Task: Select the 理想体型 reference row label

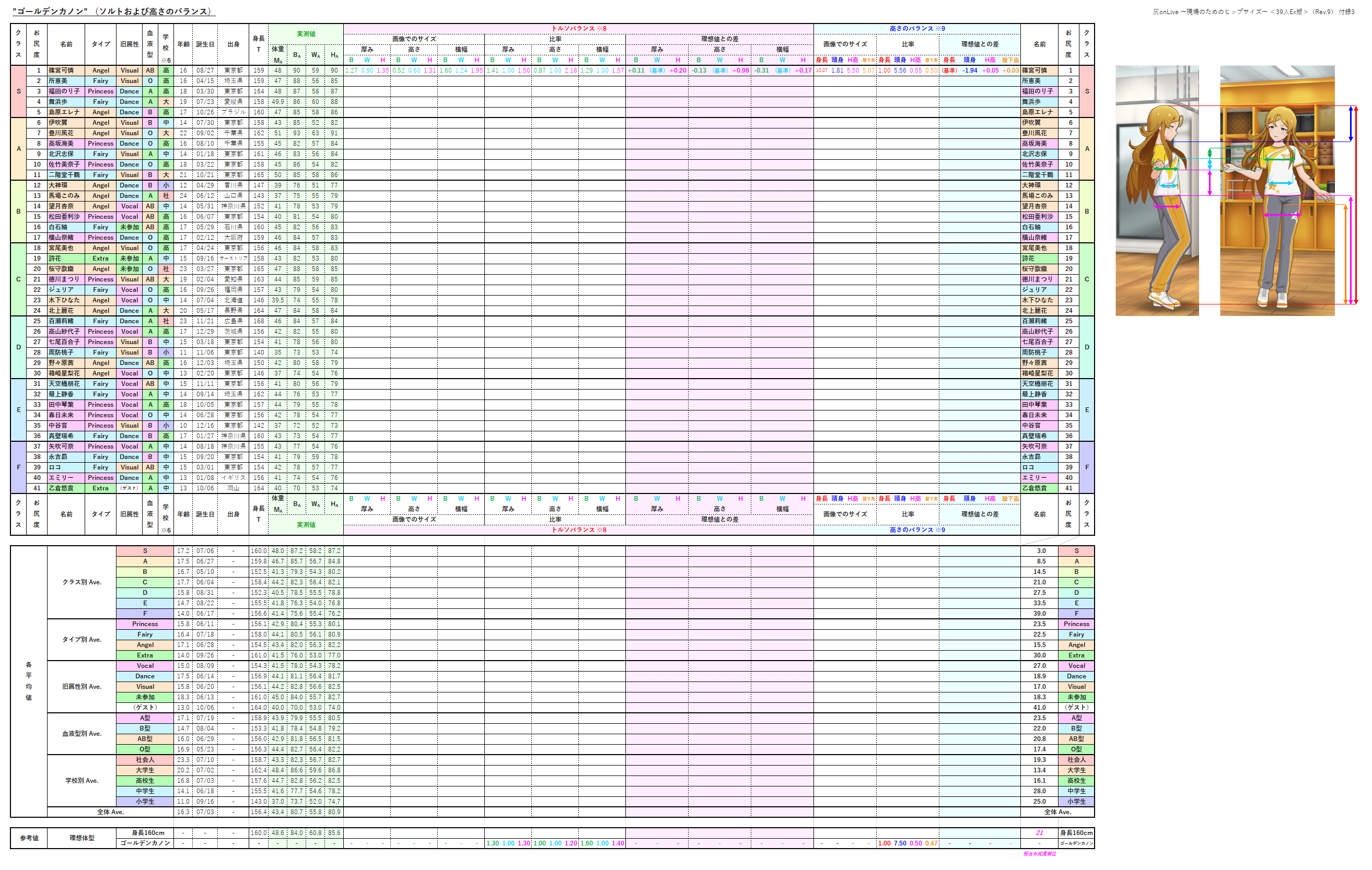Action: [82, 838]
